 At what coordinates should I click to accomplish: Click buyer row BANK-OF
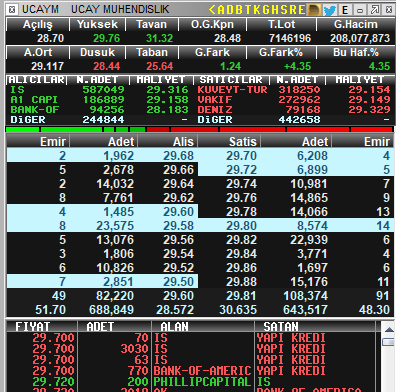tap(99, 110)
